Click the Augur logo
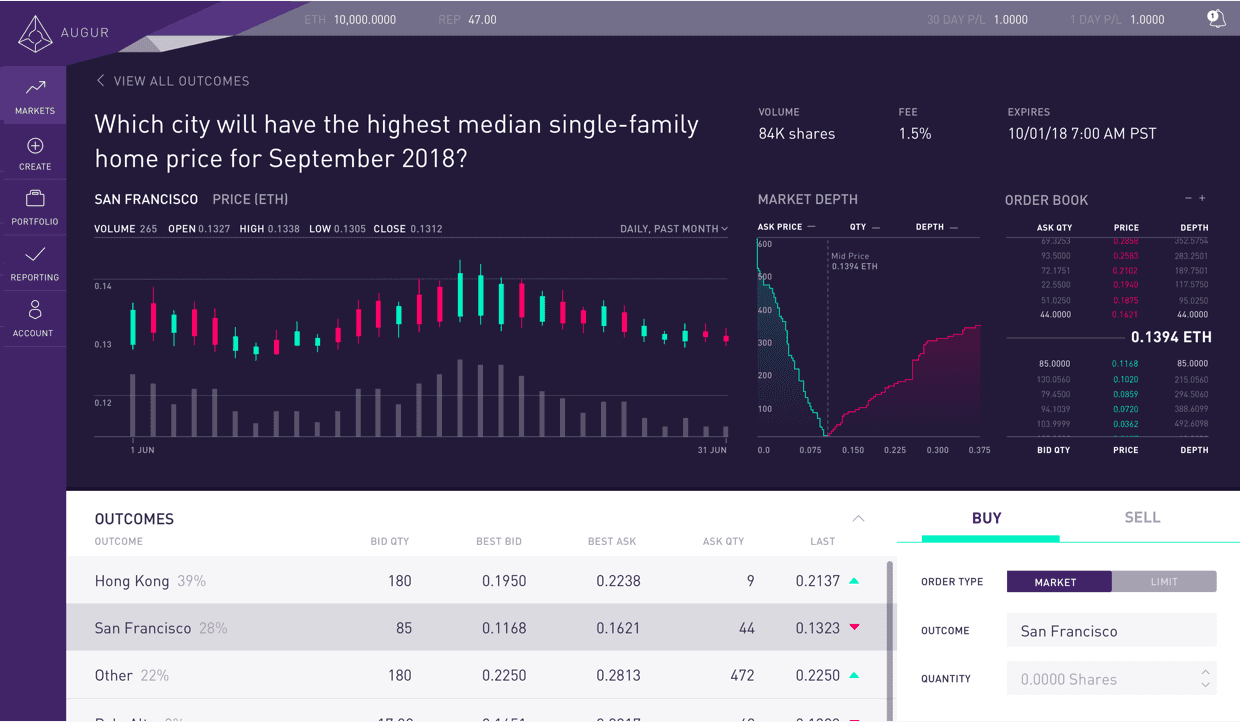1240x722 pixels. [36, 33]
